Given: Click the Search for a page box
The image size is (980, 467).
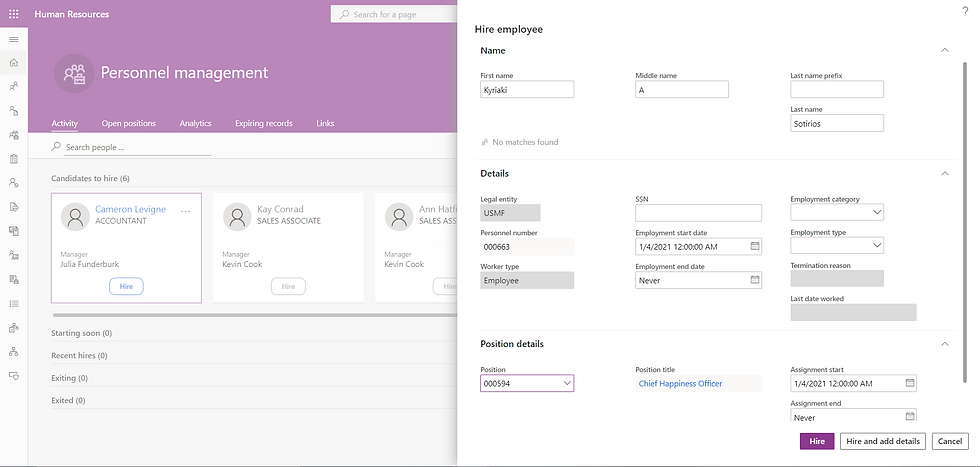Looking at the screenshot, I should 394,14.
